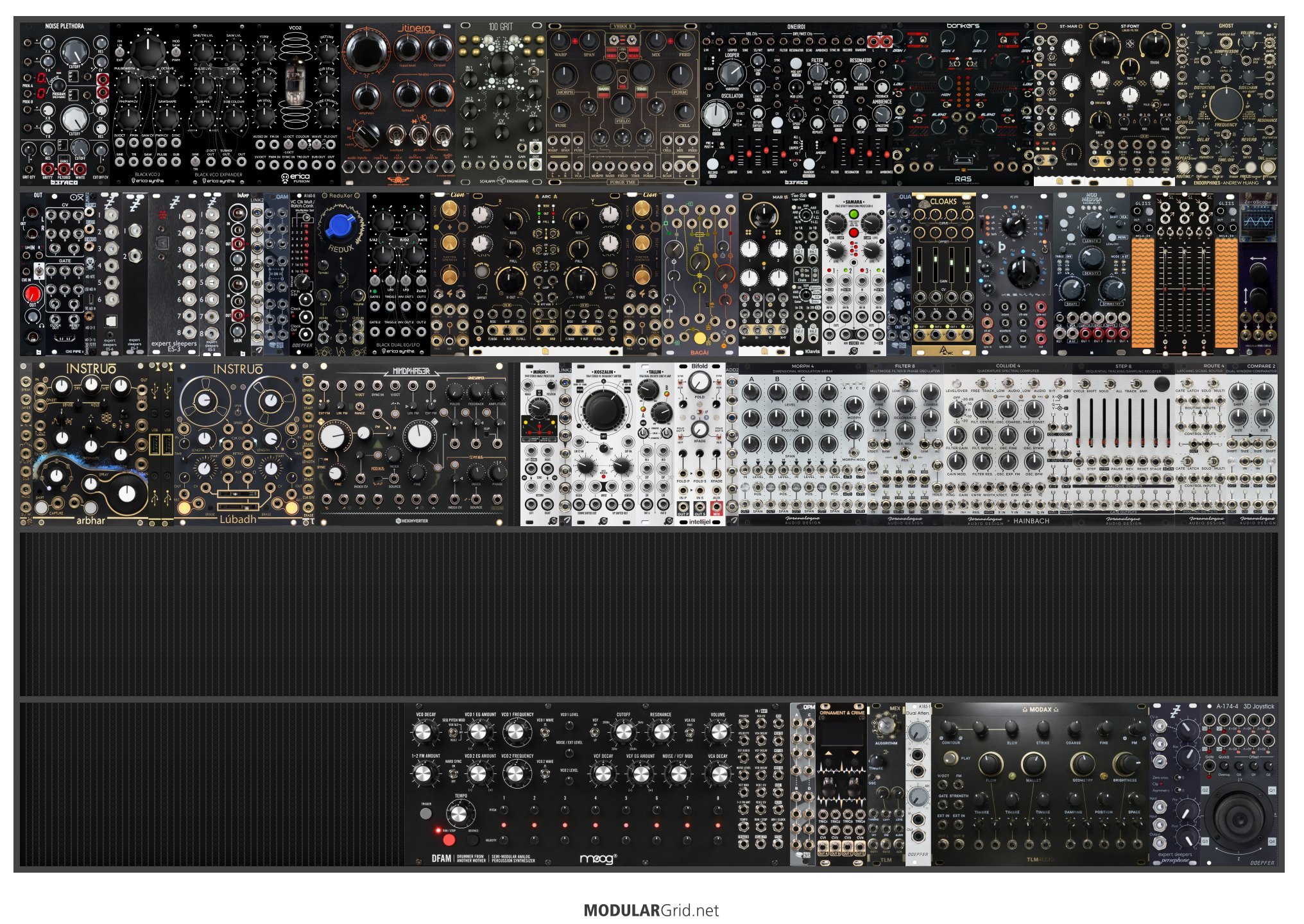Click the Hexinverter logo under Mindphaser

411,521
